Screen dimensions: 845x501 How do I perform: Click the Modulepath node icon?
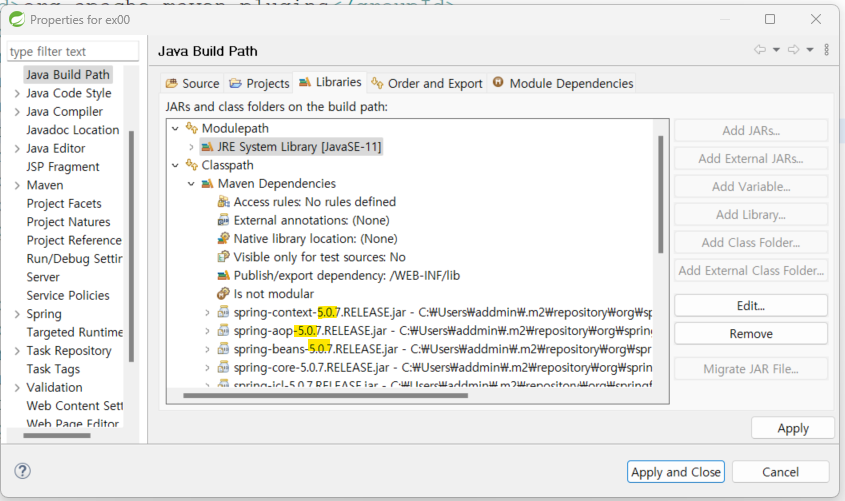coord(191,128)
